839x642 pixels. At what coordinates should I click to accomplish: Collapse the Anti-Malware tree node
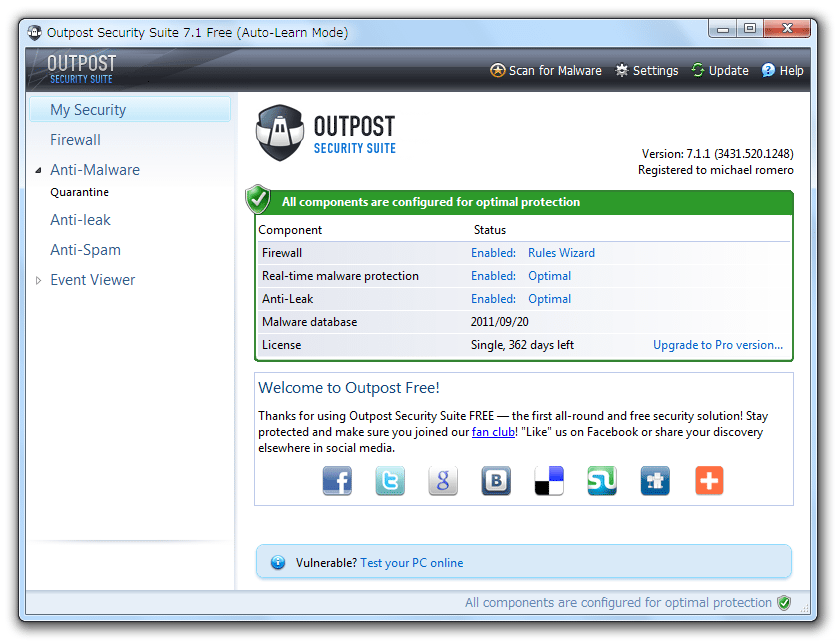pos(38,171)
